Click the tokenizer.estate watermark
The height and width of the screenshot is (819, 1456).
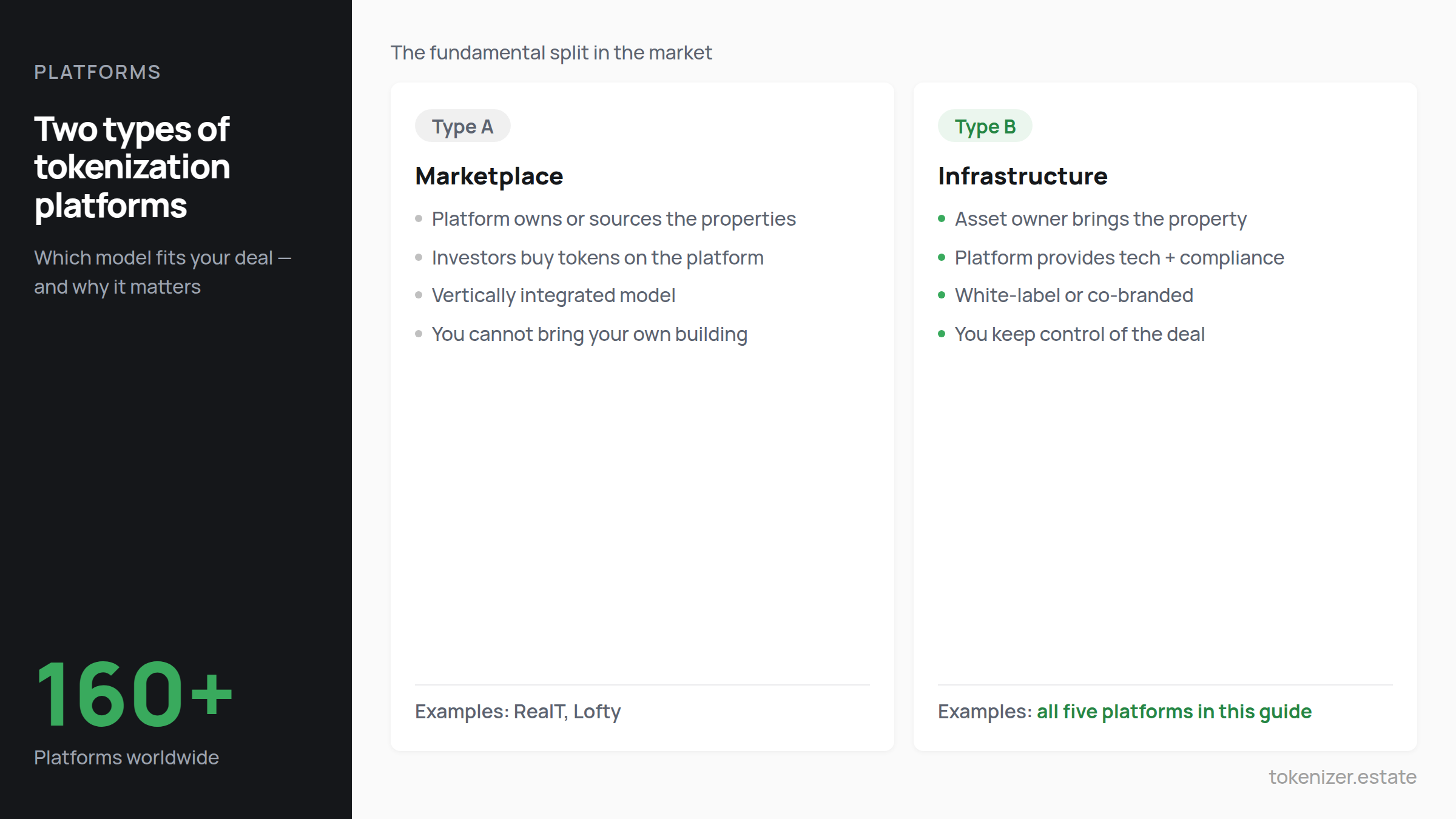1343,777
